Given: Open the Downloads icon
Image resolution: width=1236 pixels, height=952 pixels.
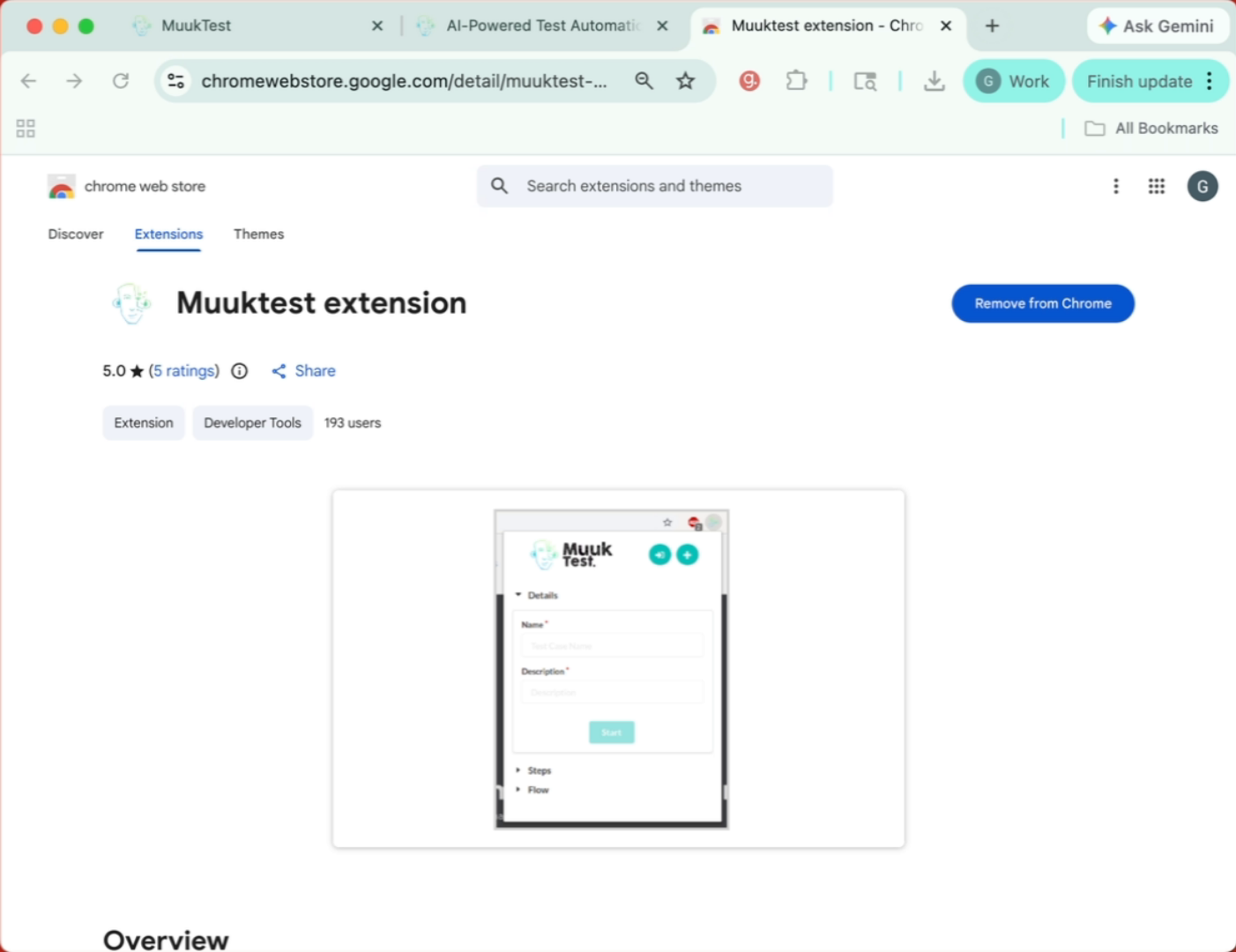Looking at the screenshot, I should 934,81.
